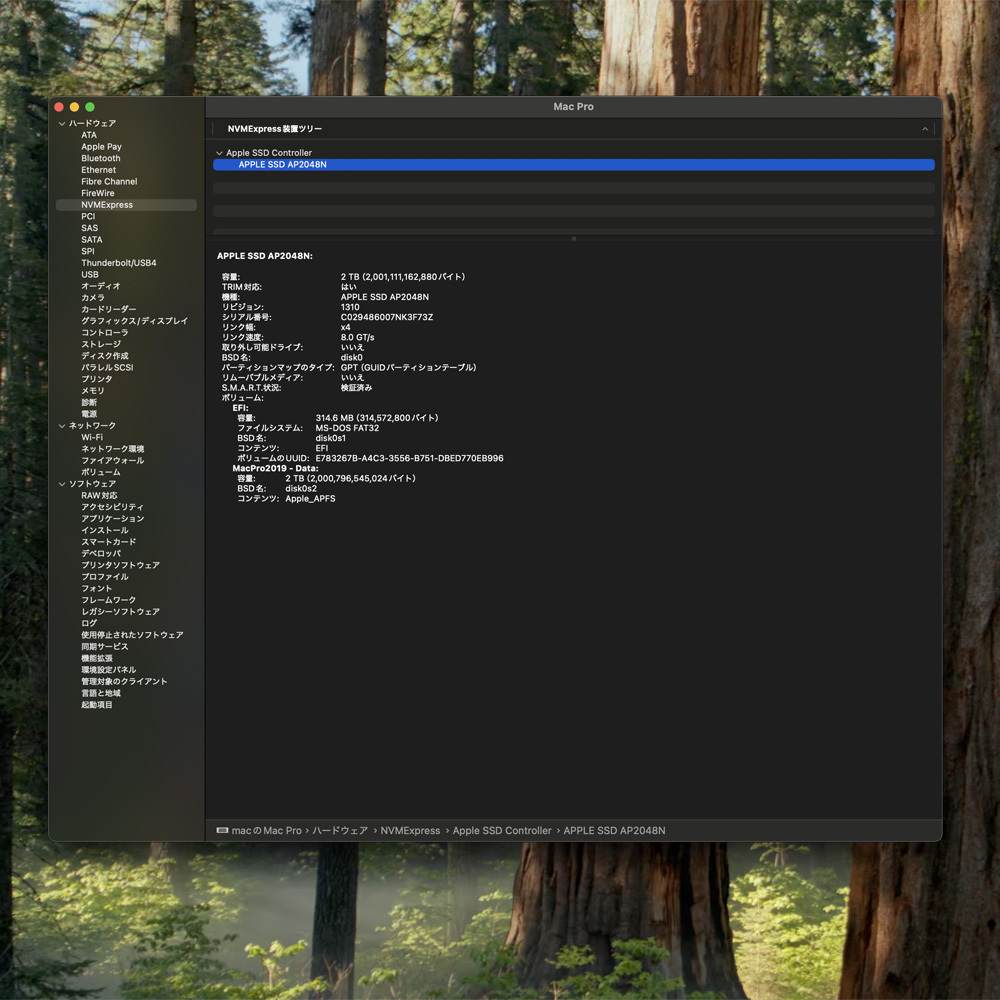Select the APPLE SSD AP2048N device row
This screenshot has width=1000, height=1000.
pyautogui.click(x=573, y=165)
